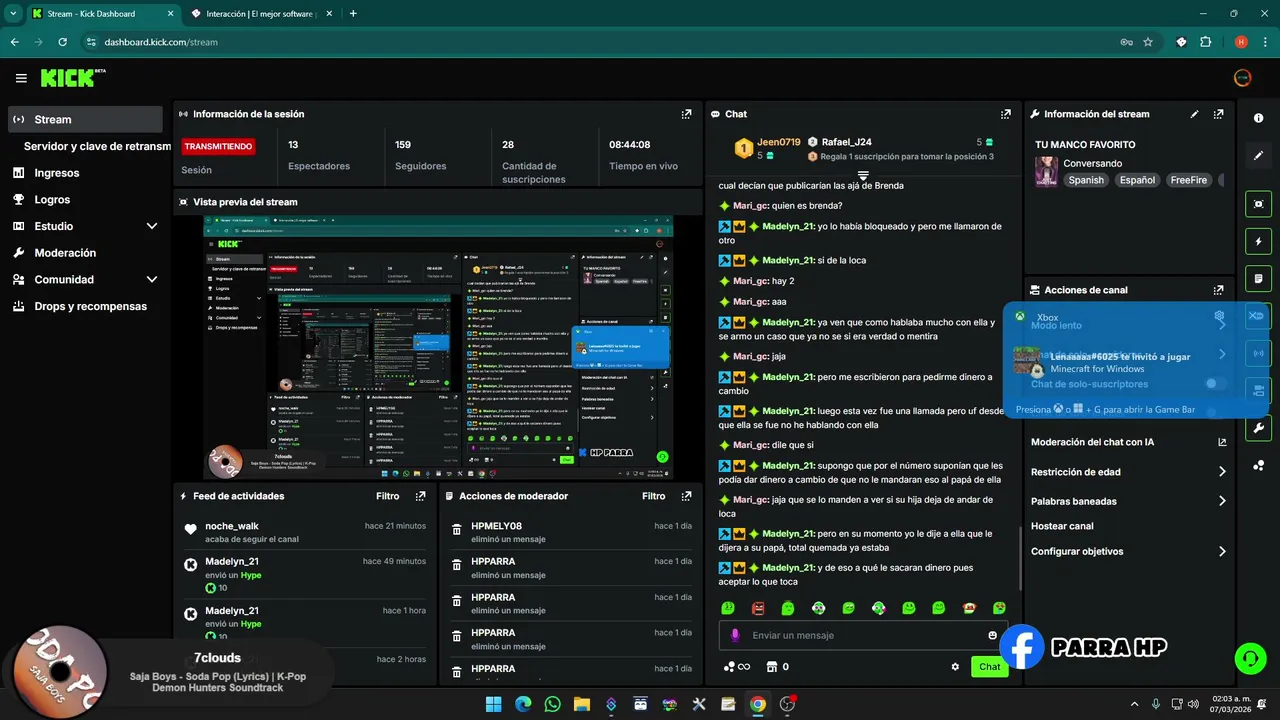
Task: Send message with green Chat button
Action: coord(989,667)
